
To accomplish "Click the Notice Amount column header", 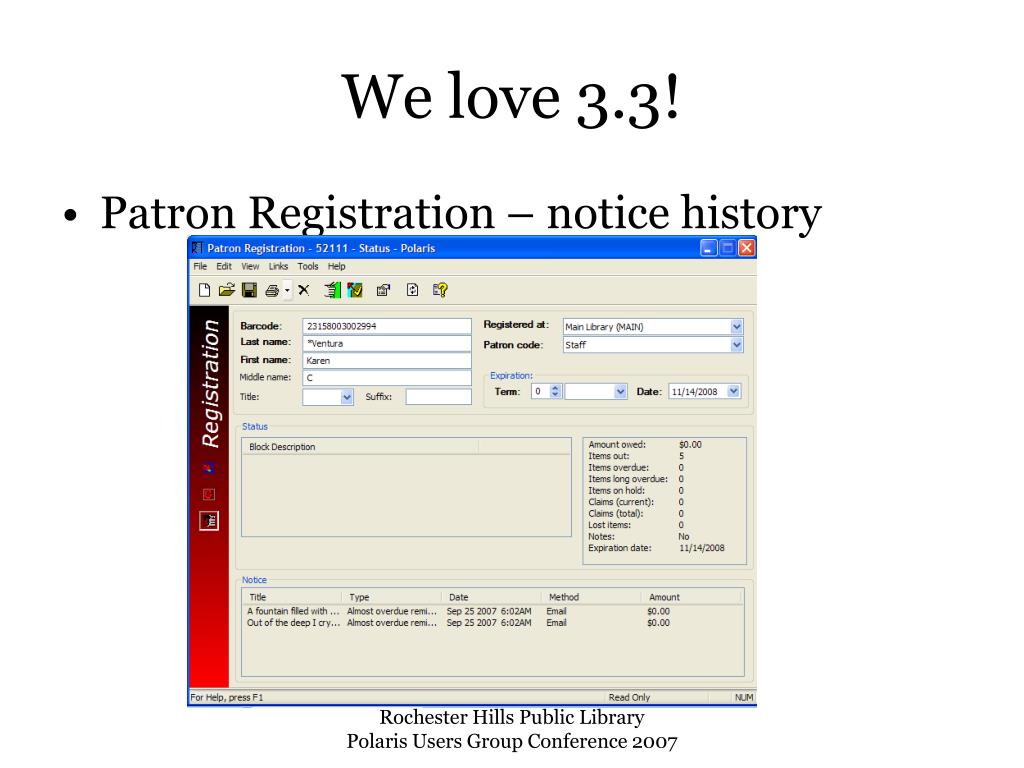I will [x=692, y=597].
